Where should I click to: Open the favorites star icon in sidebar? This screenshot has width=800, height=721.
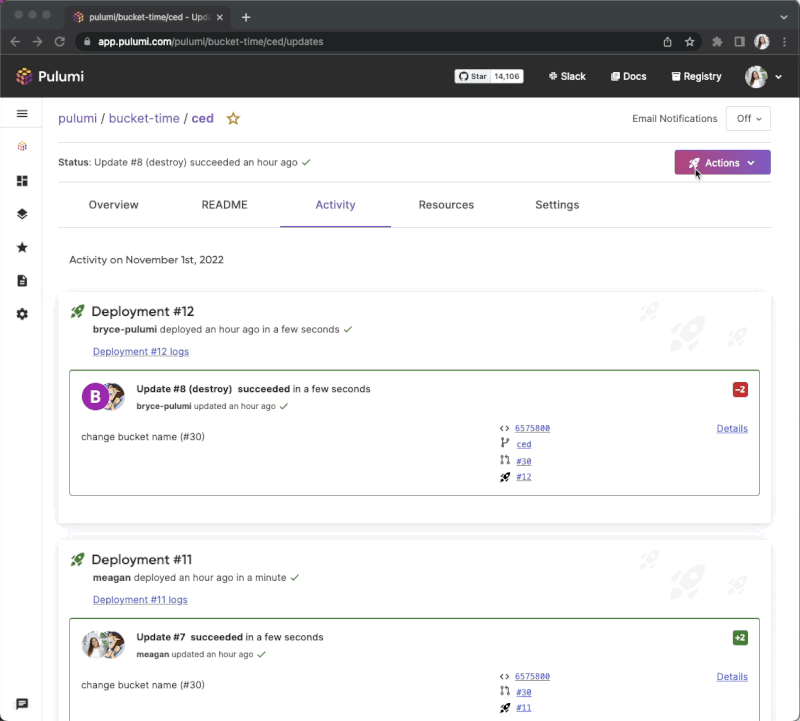click(x=22, y=247)
